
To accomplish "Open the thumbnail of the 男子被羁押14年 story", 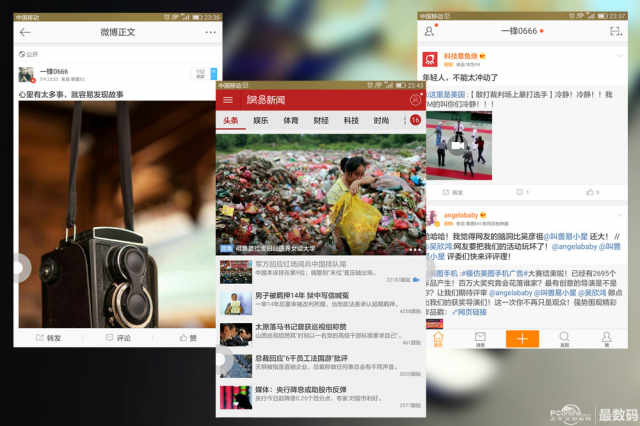I will (236, 303).
